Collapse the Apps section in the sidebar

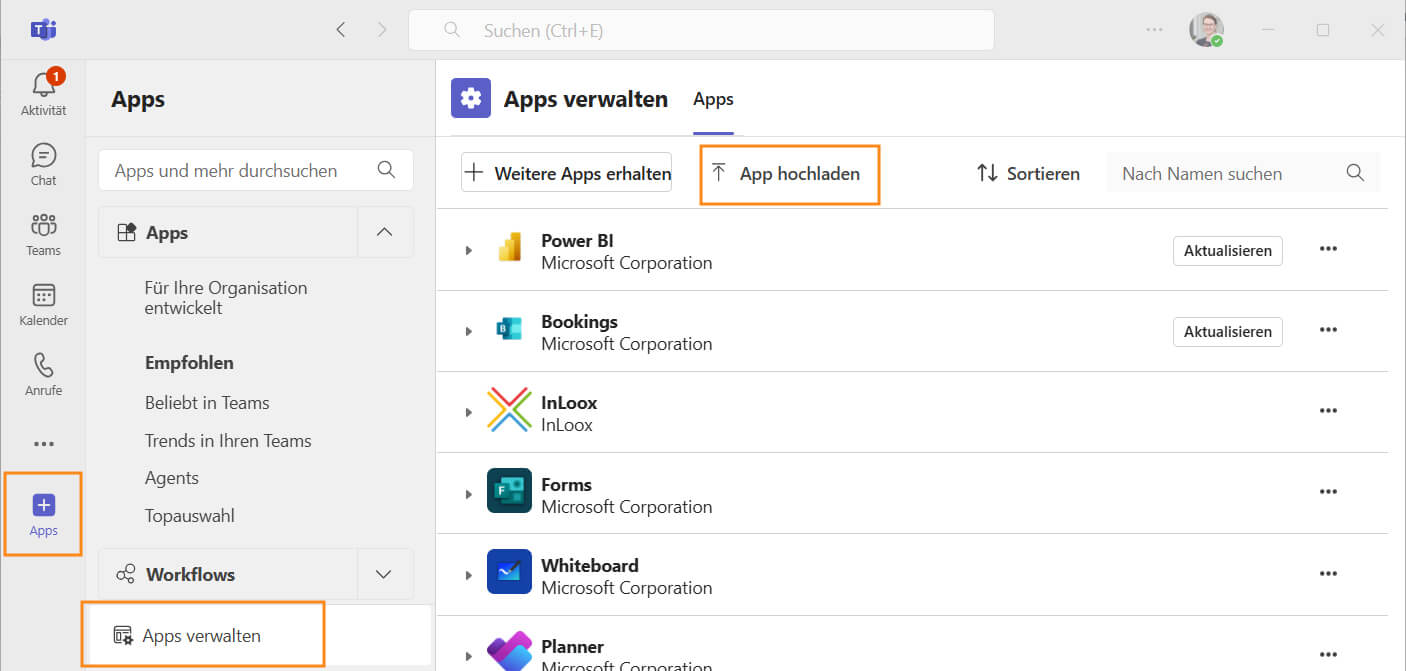385,231
